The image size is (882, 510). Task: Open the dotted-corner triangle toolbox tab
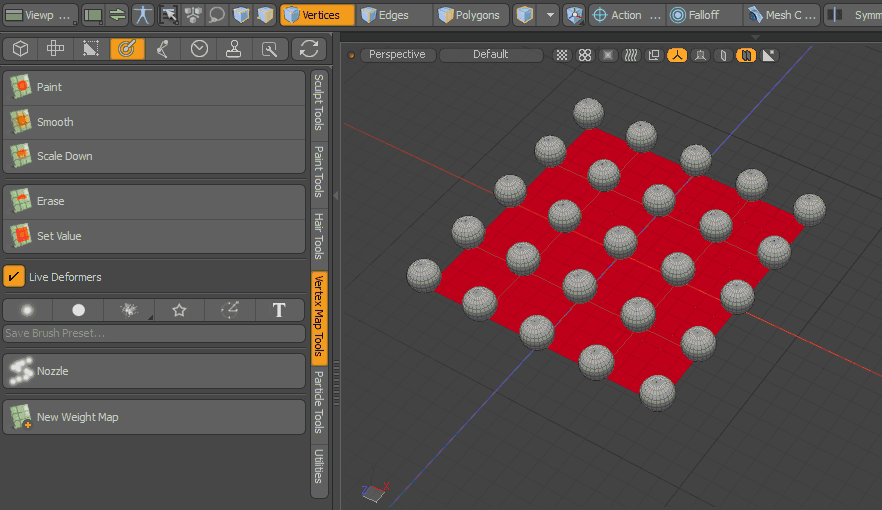[91, 49]
